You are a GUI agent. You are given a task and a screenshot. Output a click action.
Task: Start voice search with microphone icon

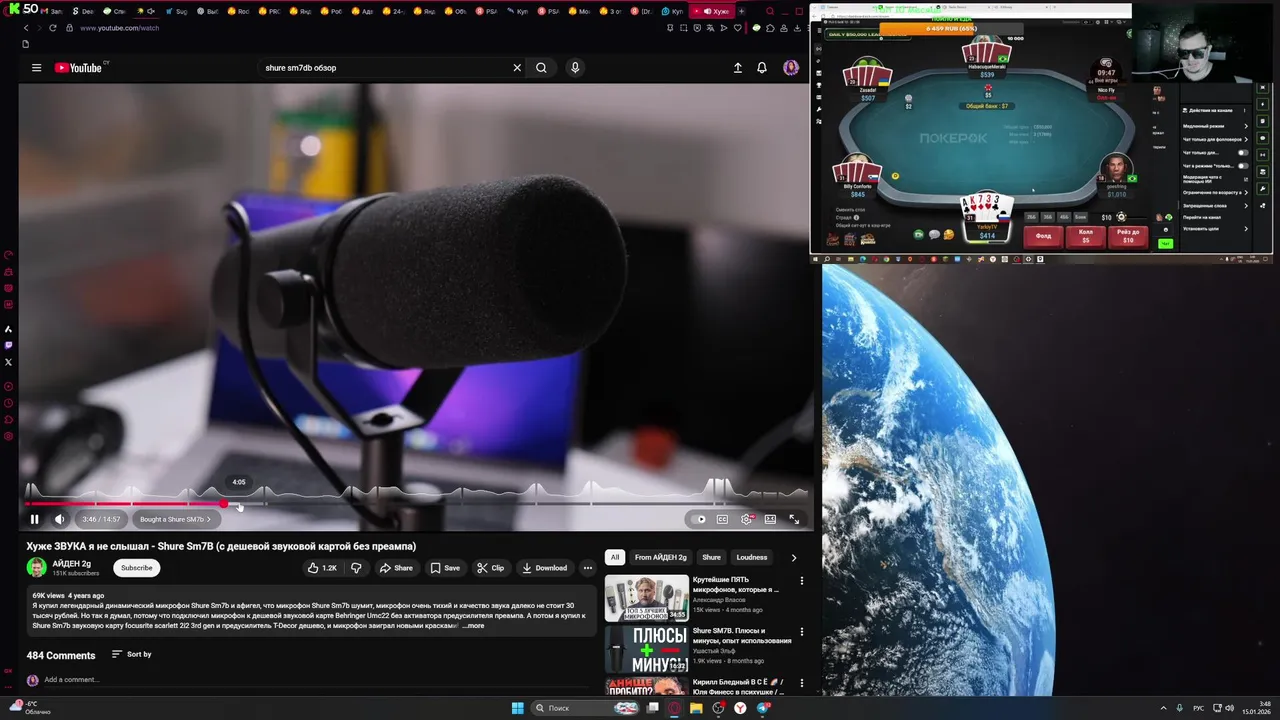pyautogui.click(x=575, y=68)
